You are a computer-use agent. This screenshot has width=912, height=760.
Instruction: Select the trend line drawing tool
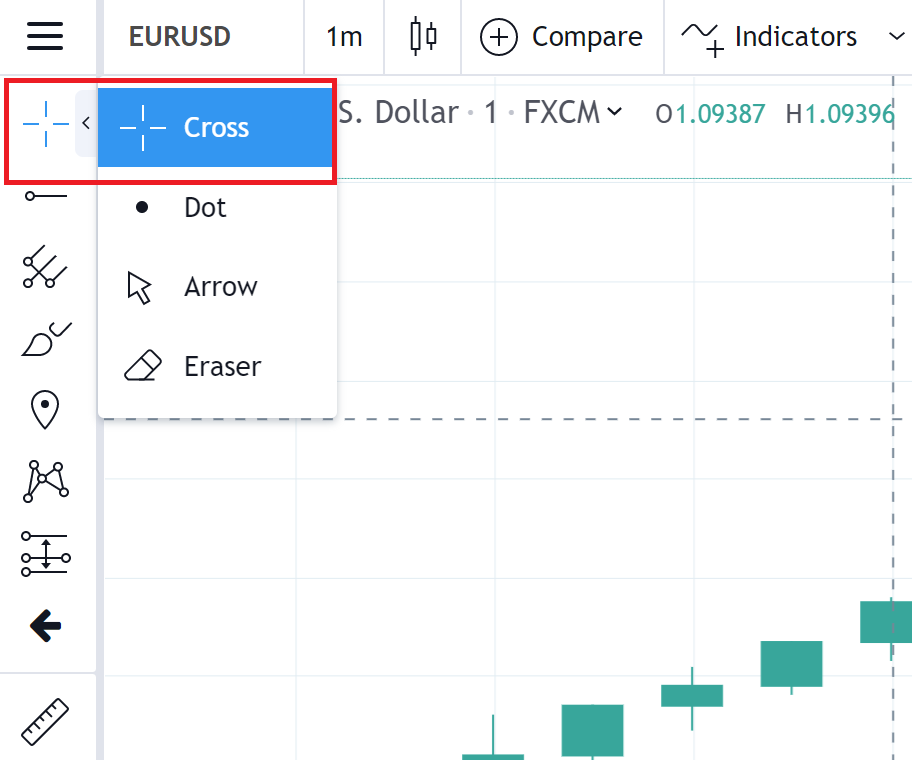pyautogui.click(x=45, y=196)
